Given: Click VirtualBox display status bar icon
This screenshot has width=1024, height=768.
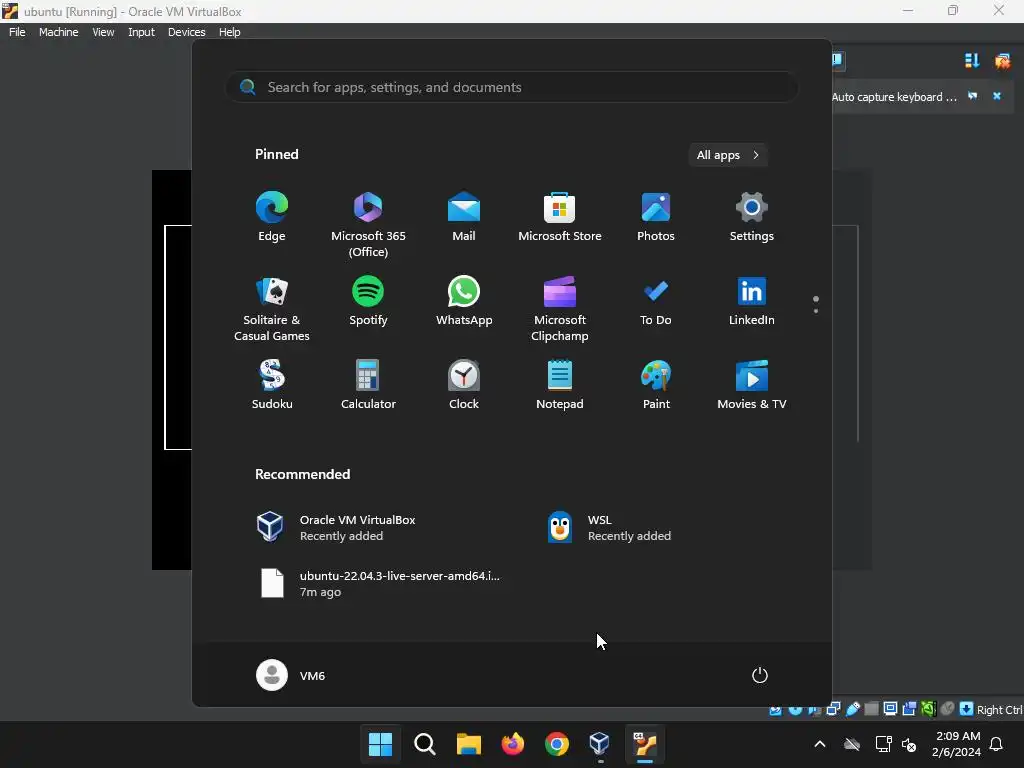Looking at the screenshot, I should pos(890,709).
